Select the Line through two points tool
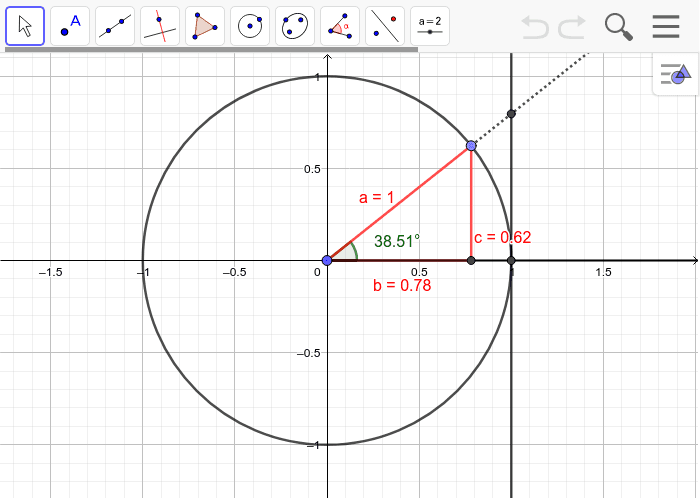The image size is (700, 500). pyautogui.click(x=115, y=26)
